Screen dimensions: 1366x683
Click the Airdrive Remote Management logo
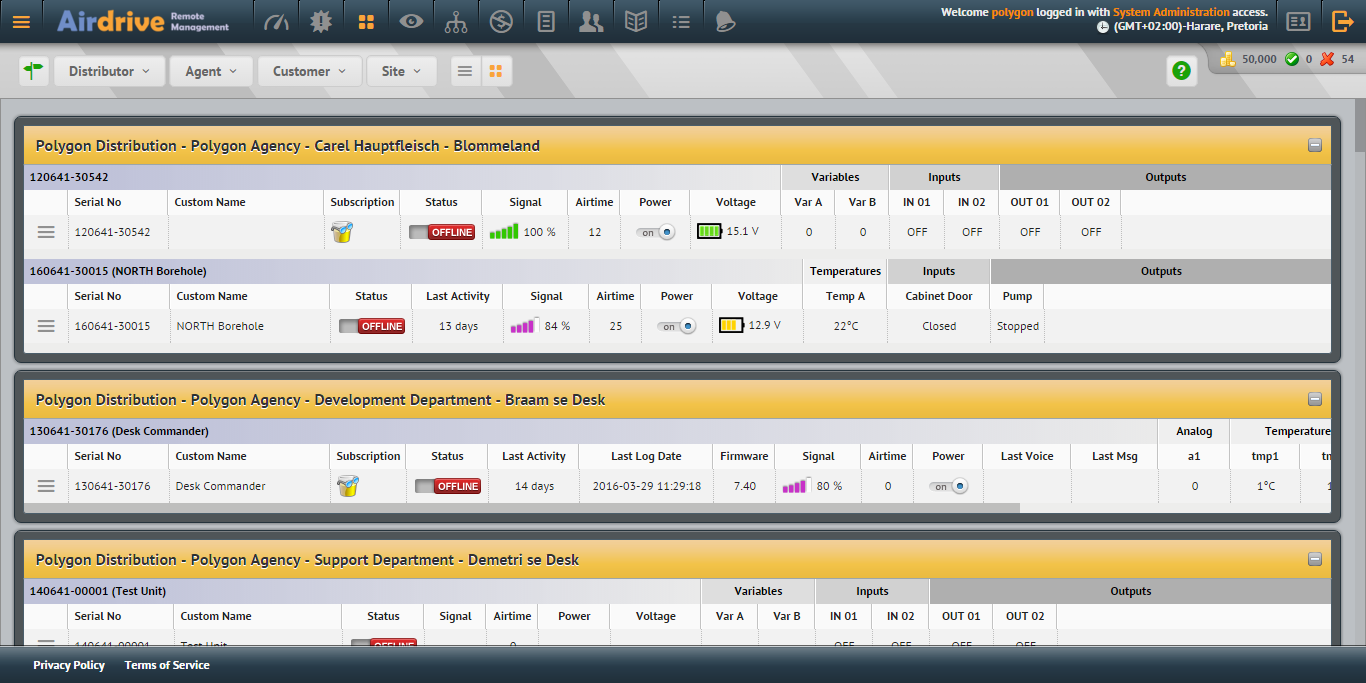point(143,21)
